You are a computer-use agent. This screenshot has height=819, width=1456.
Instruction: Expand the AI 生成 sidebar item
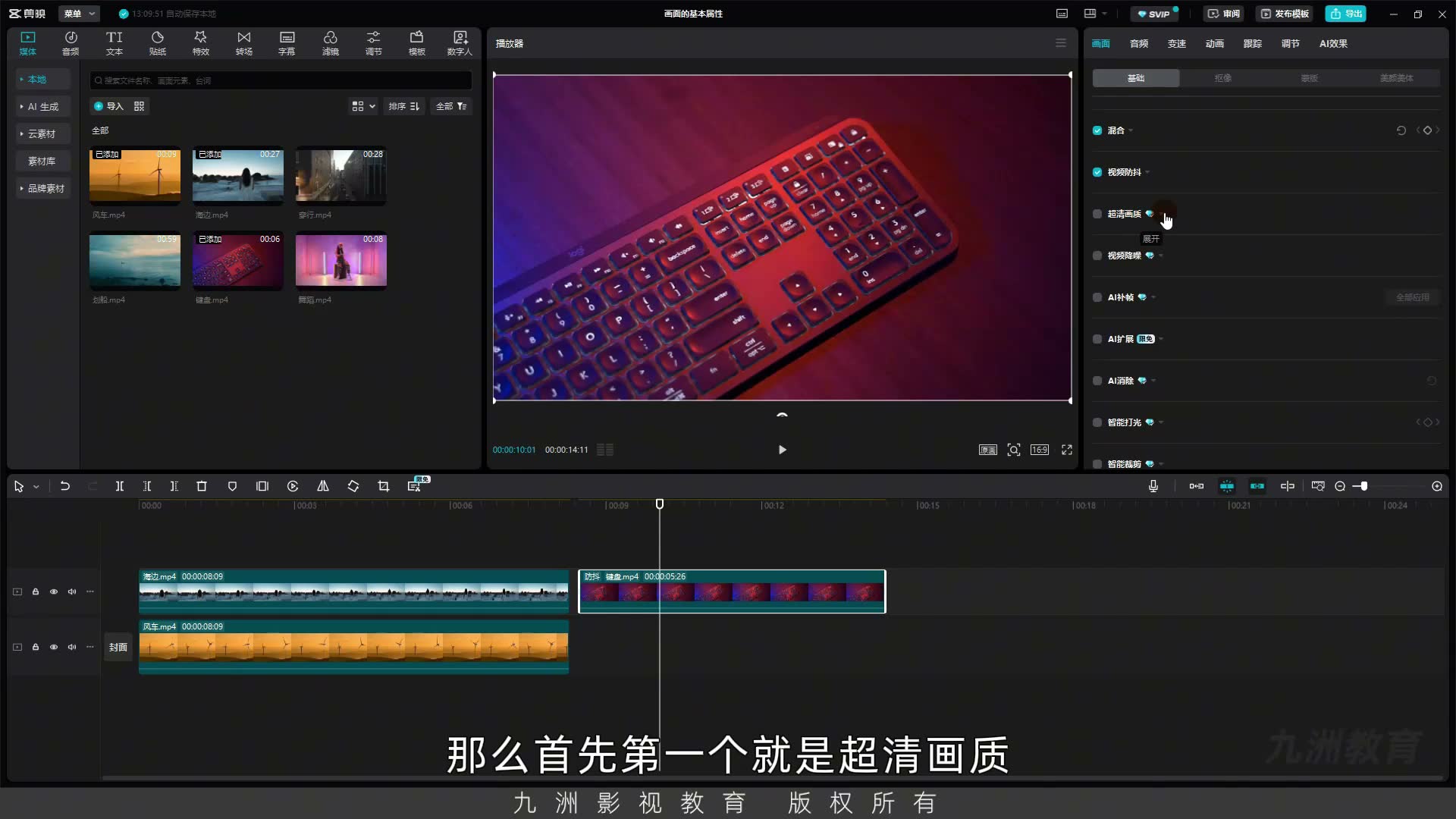(42, 107)
